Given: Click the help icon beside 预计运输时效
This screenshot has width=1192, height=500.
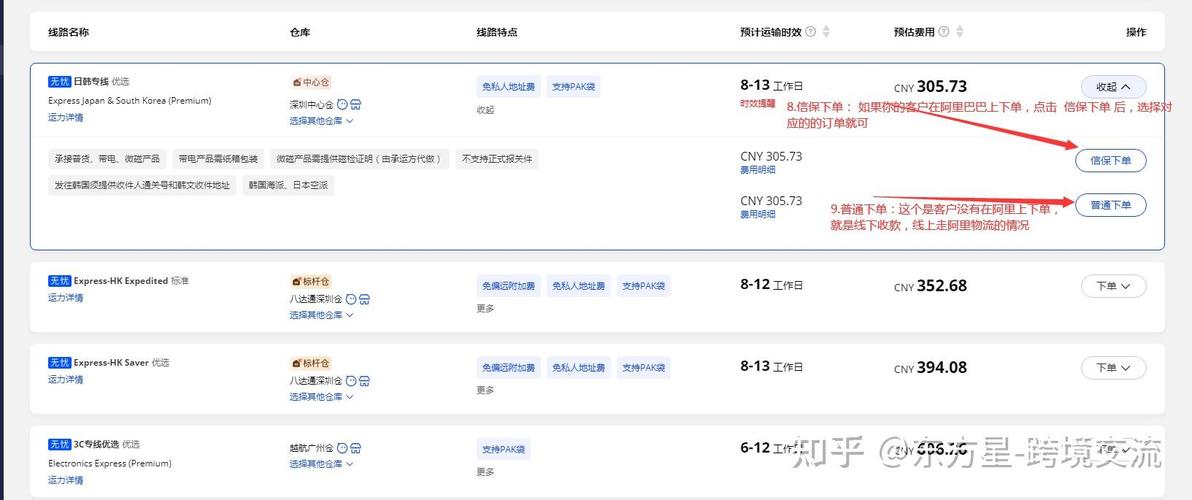Looking at the screenshot, I should 810,32.
